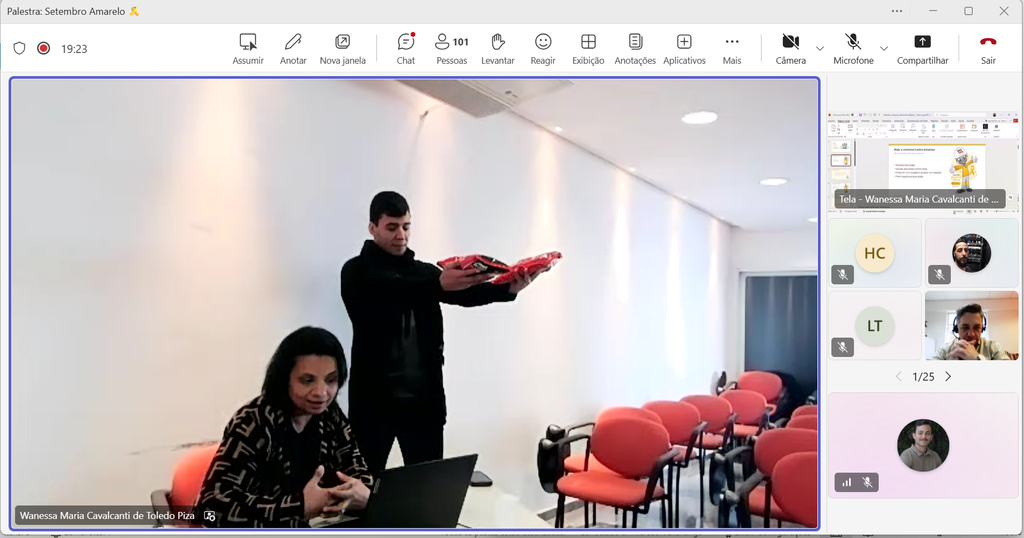Open Anotações meeting notes
The width and height of the screenshot is (1024, 538).
coord(635,49)
